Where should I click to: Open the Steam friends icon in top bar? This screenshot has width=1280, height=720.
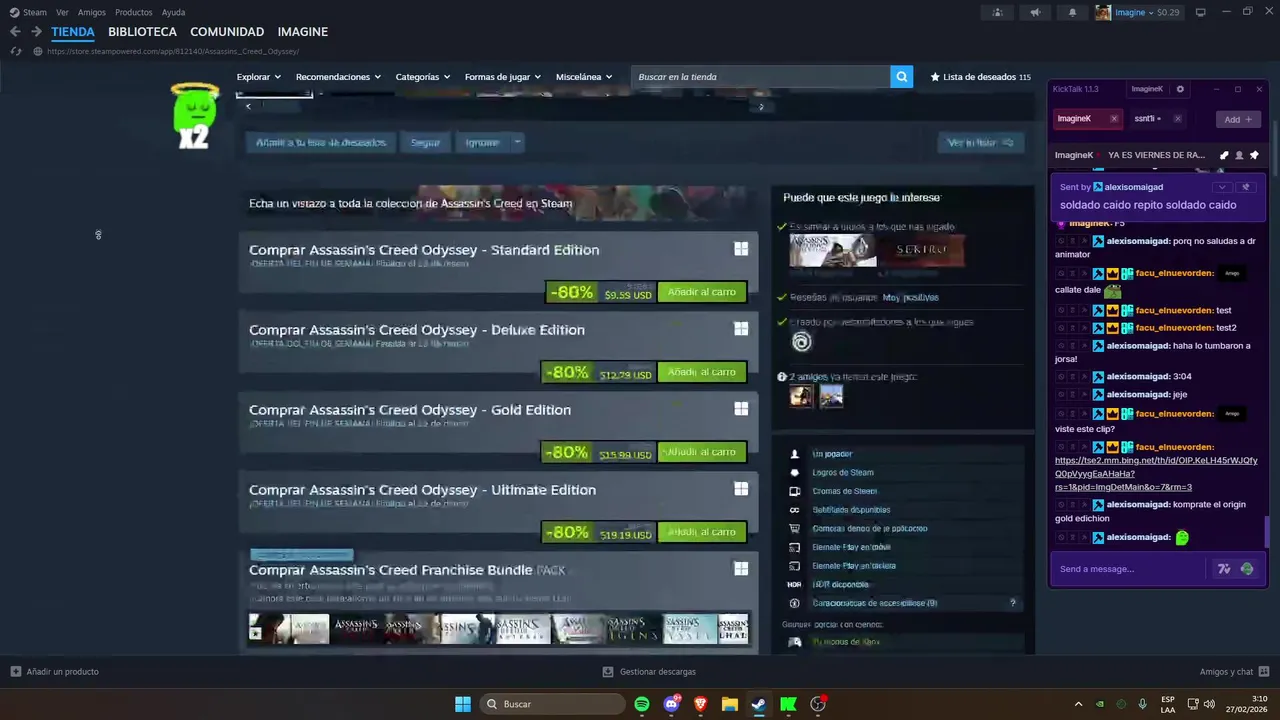click(x=997, y=12)
